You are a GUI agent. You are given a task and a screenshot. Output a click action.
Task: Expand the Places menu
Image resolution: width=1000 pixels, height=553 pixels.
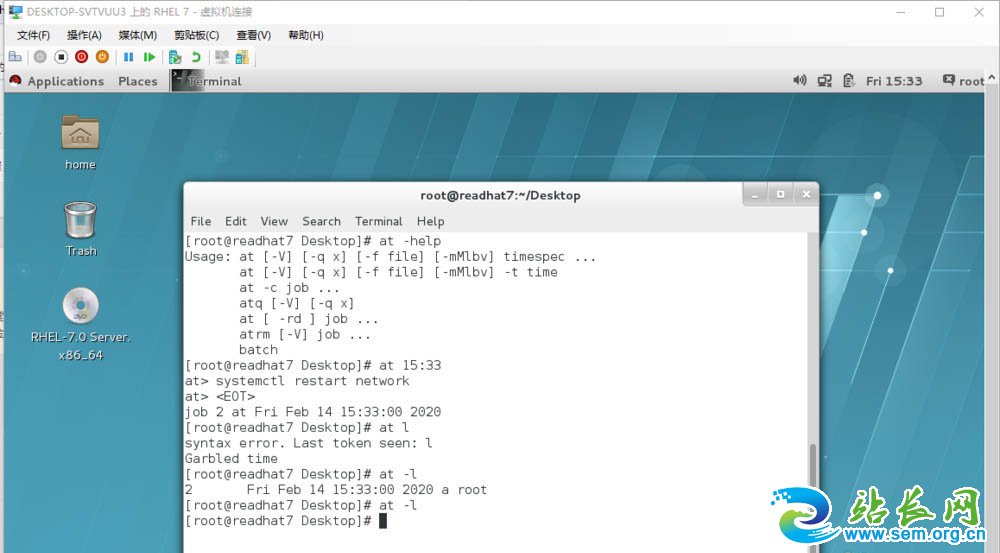pyautogui.click(x=137, y=81)
